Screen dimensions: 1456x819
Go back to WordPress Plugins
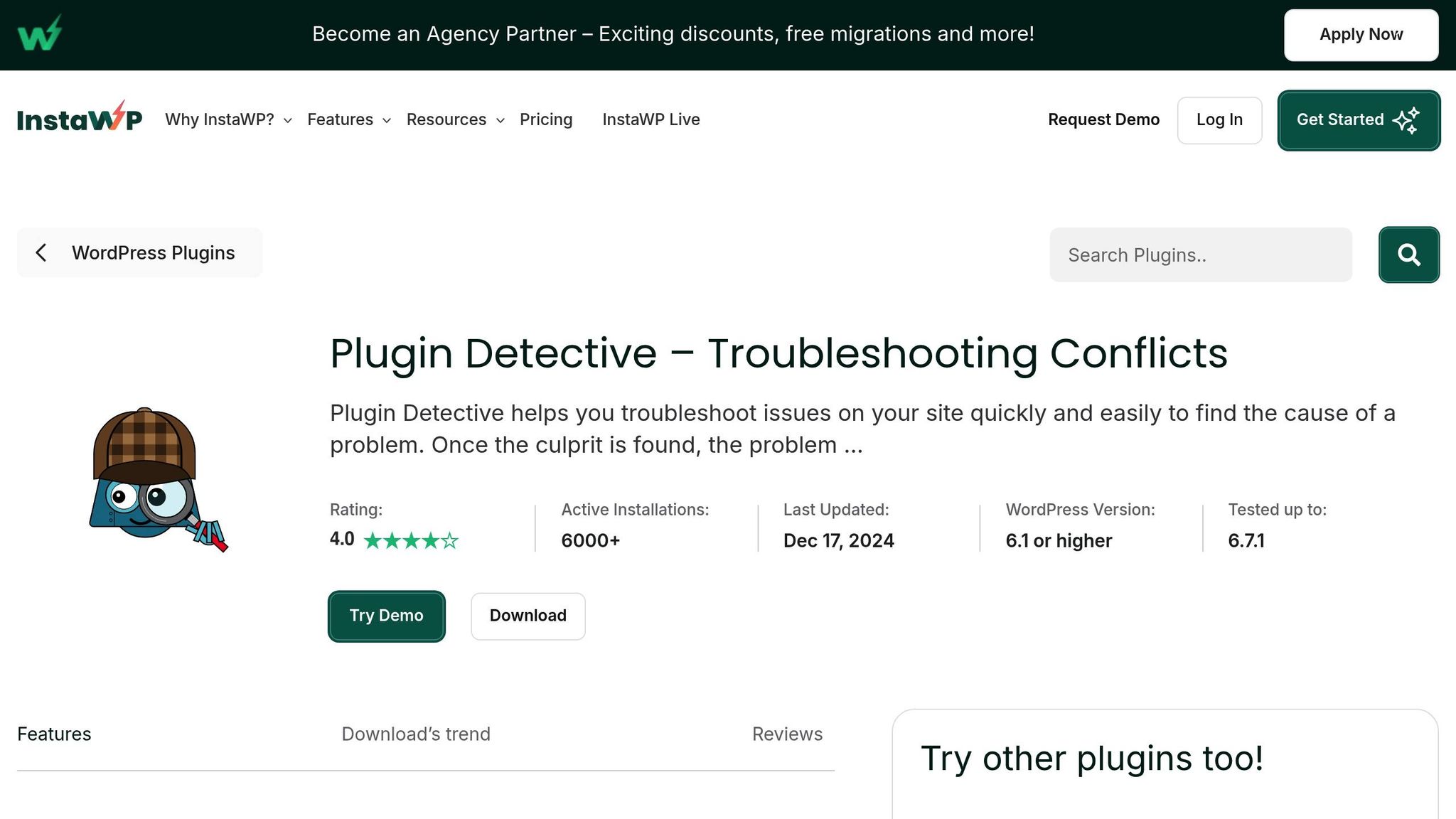[x=139, y=252]
